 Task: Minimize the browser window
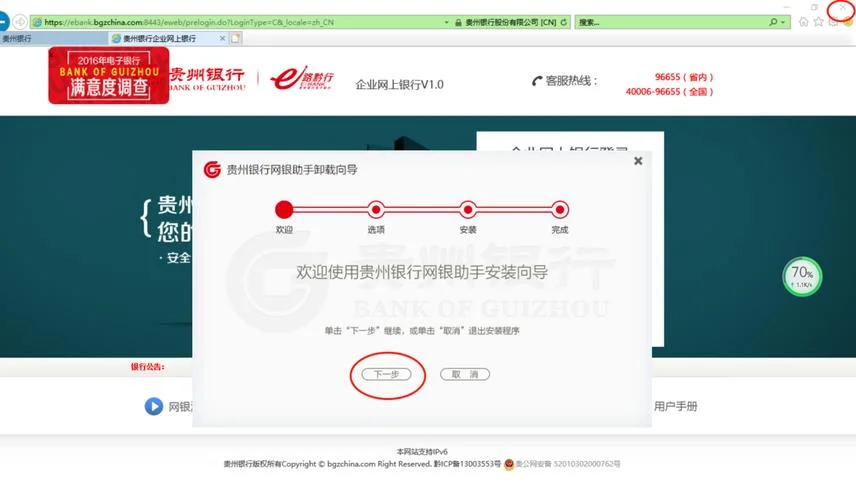(787, 7)
